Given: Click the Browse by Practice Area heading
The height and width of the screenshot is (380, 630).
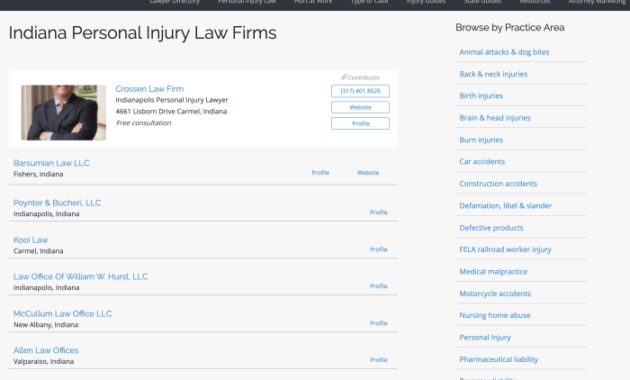Looking at the screenshot, I should click(x=510, y=27).
